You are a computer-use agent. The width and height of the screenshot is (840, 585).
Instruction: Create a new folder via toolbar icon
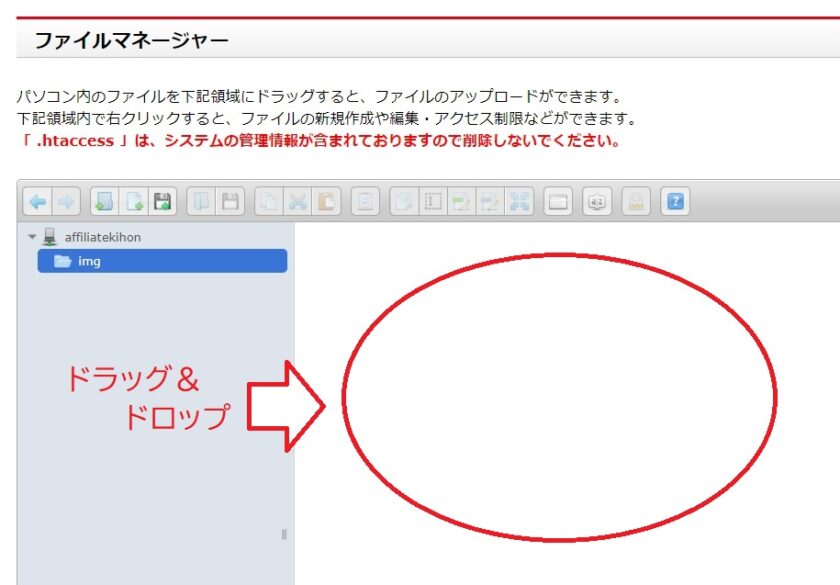(105, 201)
